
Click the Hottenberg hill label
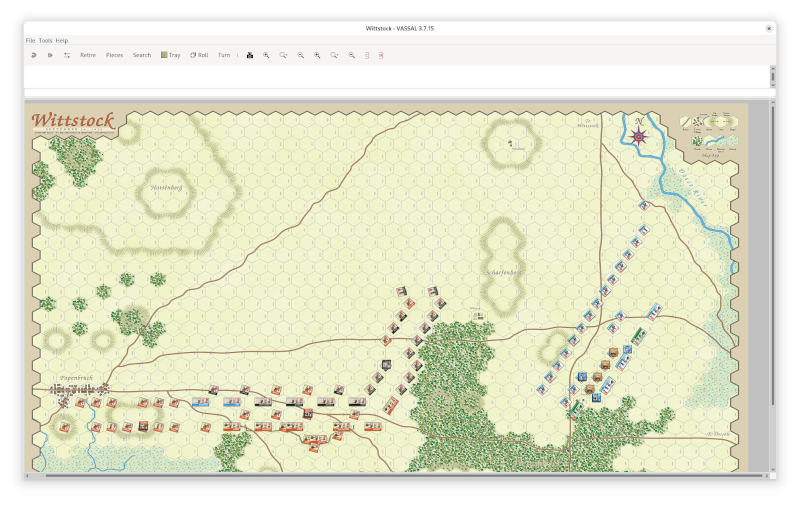[x=166, y=188]
